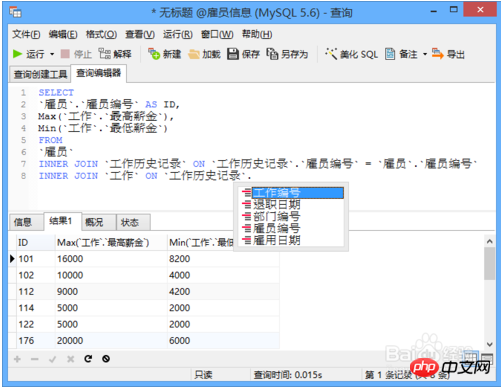Choose 部门编号 in autocomplete list
This screenshot has width=501, height=387.
point(292,216)
